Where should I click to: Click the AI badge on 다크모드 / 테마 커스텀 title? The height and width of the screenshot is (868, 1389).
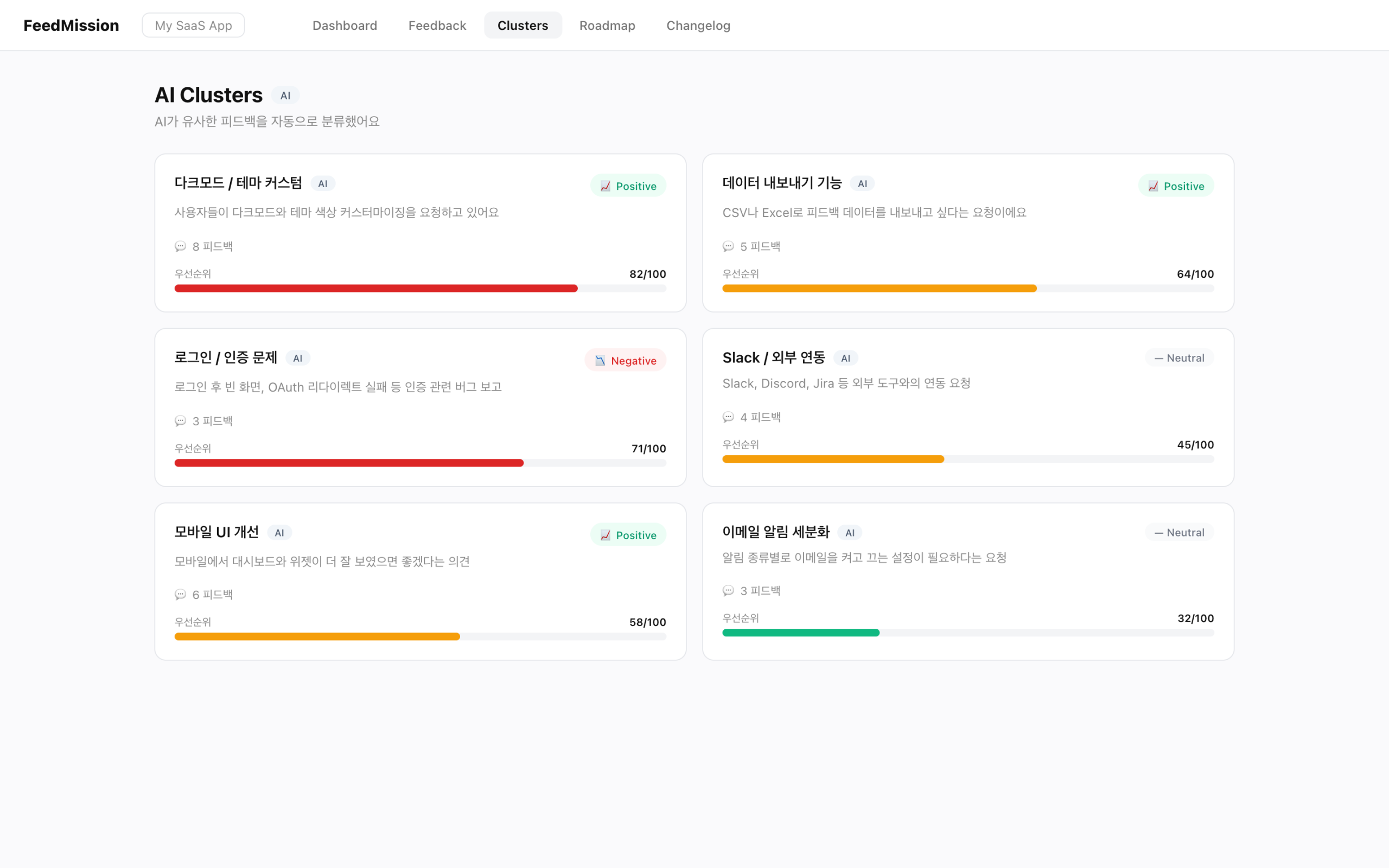pyautogui.click(x=323, y=183)
